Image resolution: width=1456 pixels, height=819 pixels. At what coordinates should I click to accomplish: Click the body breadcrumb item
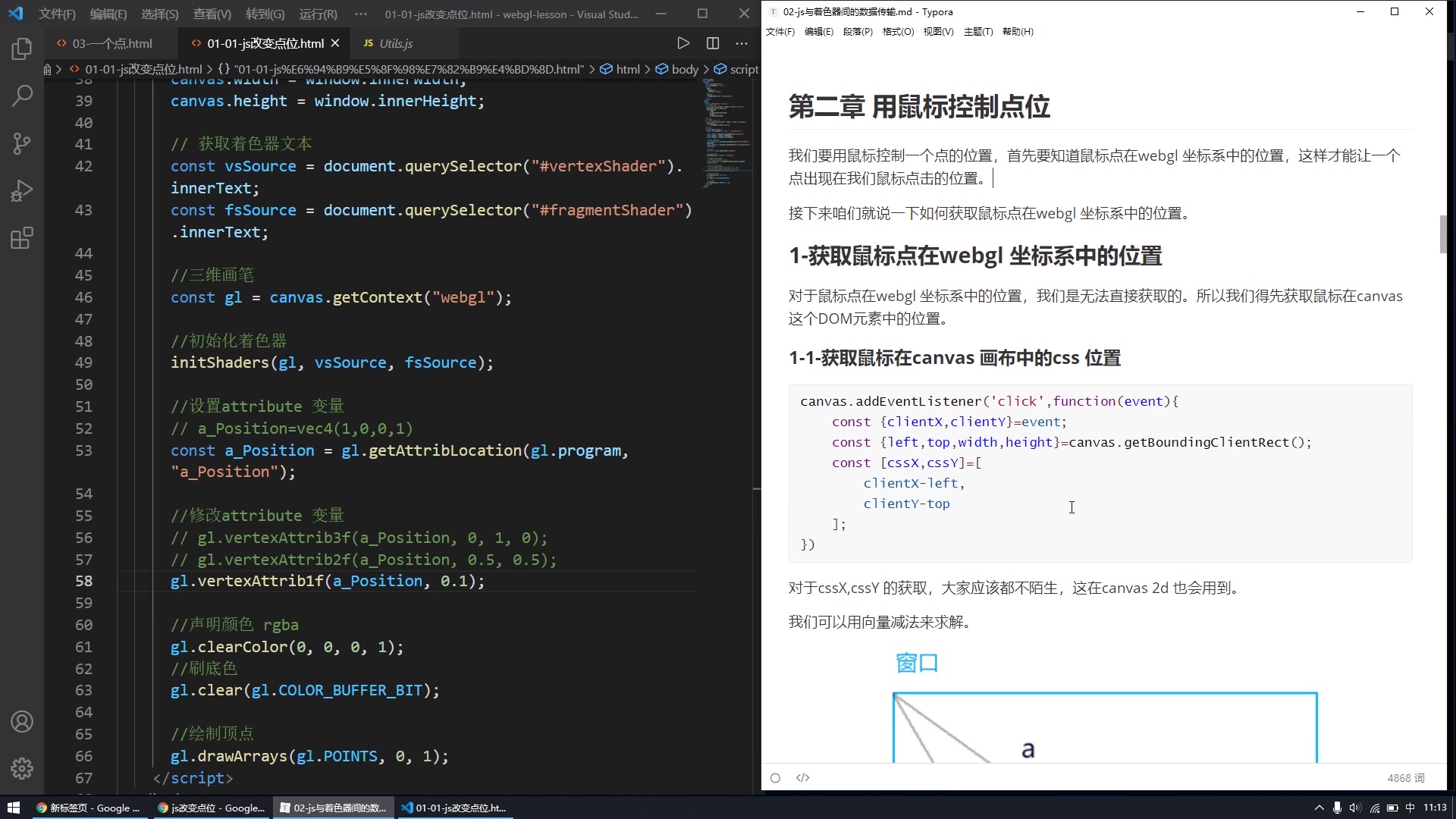point(685,69)
